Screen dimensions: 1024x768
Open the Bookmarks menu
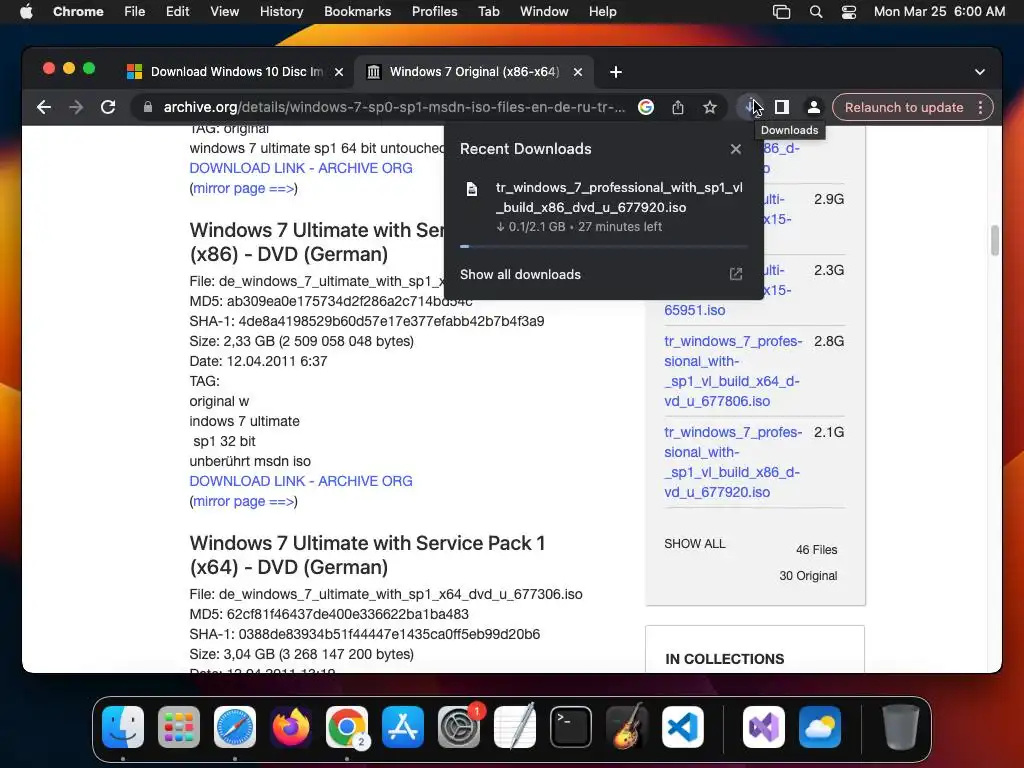[x=357, y=12]
